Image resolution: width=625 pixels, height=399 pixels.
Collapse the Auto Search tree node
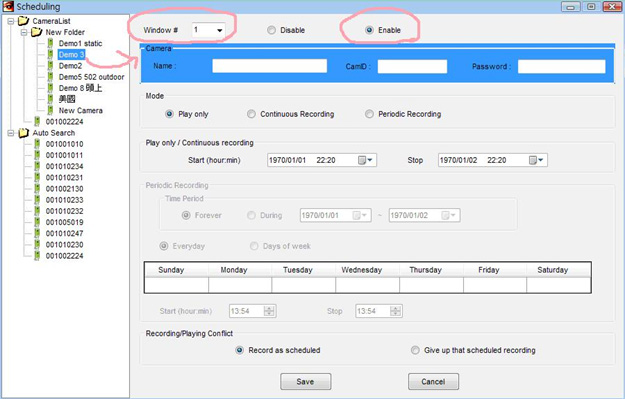11,133
